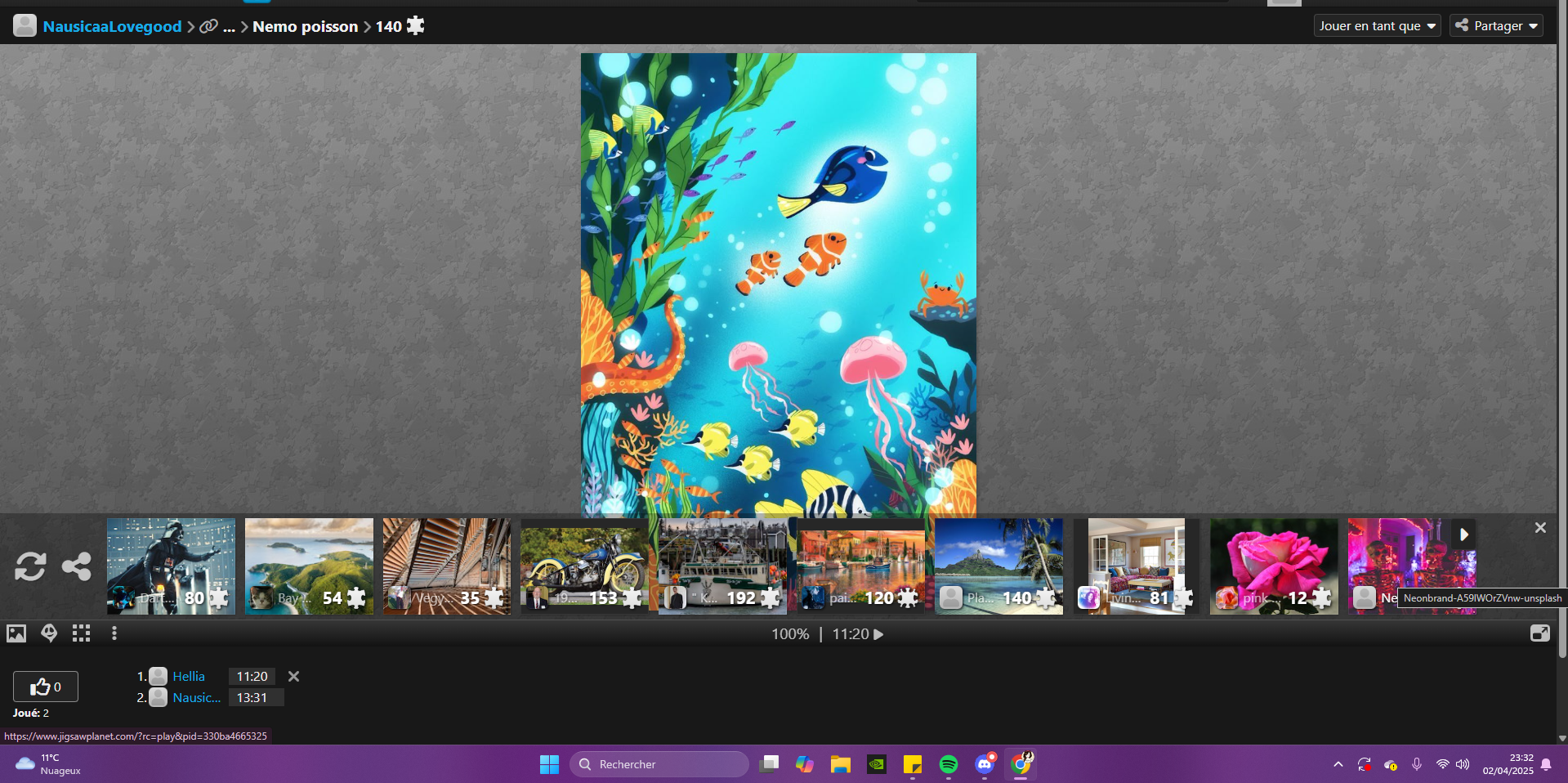Open the notification bell
This screenshot has width=1568, height=783.
click(1546, 764)
